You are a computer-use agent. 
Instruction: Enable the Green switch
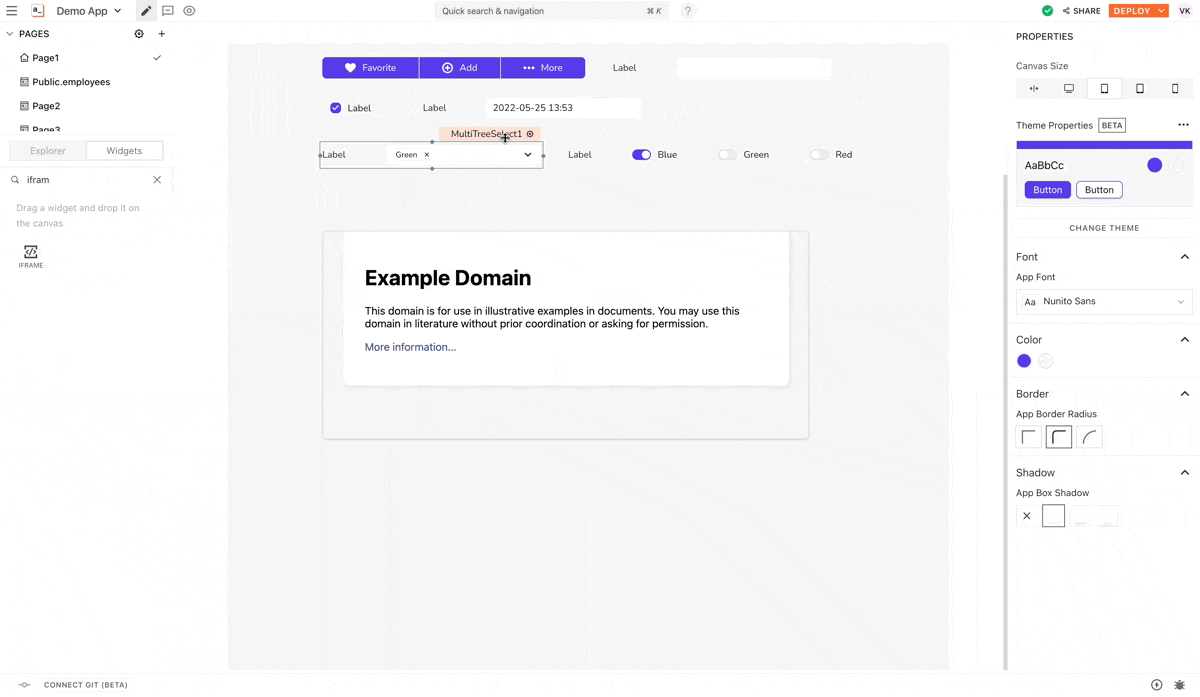[x=727, y=155]
